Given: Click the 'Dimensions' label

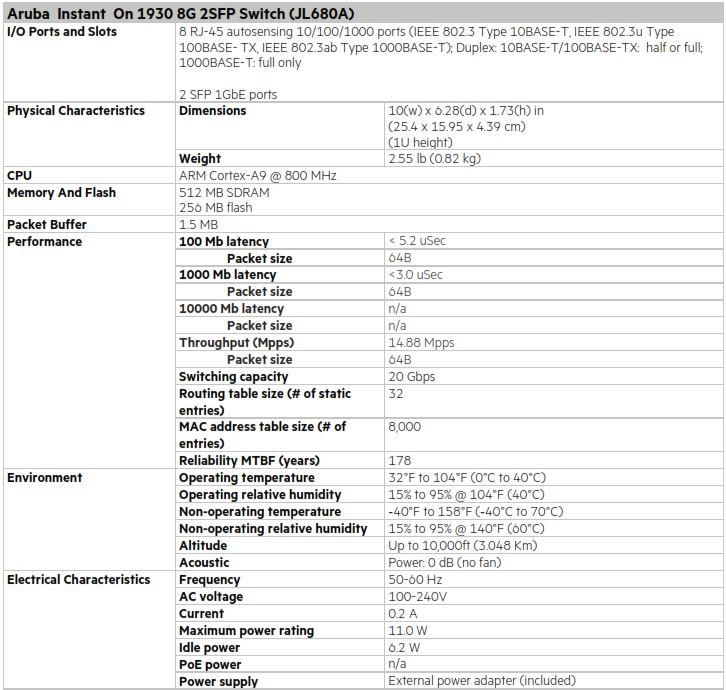Looking at the screenshot, I should pyautogui.click(x=213, y=111).
